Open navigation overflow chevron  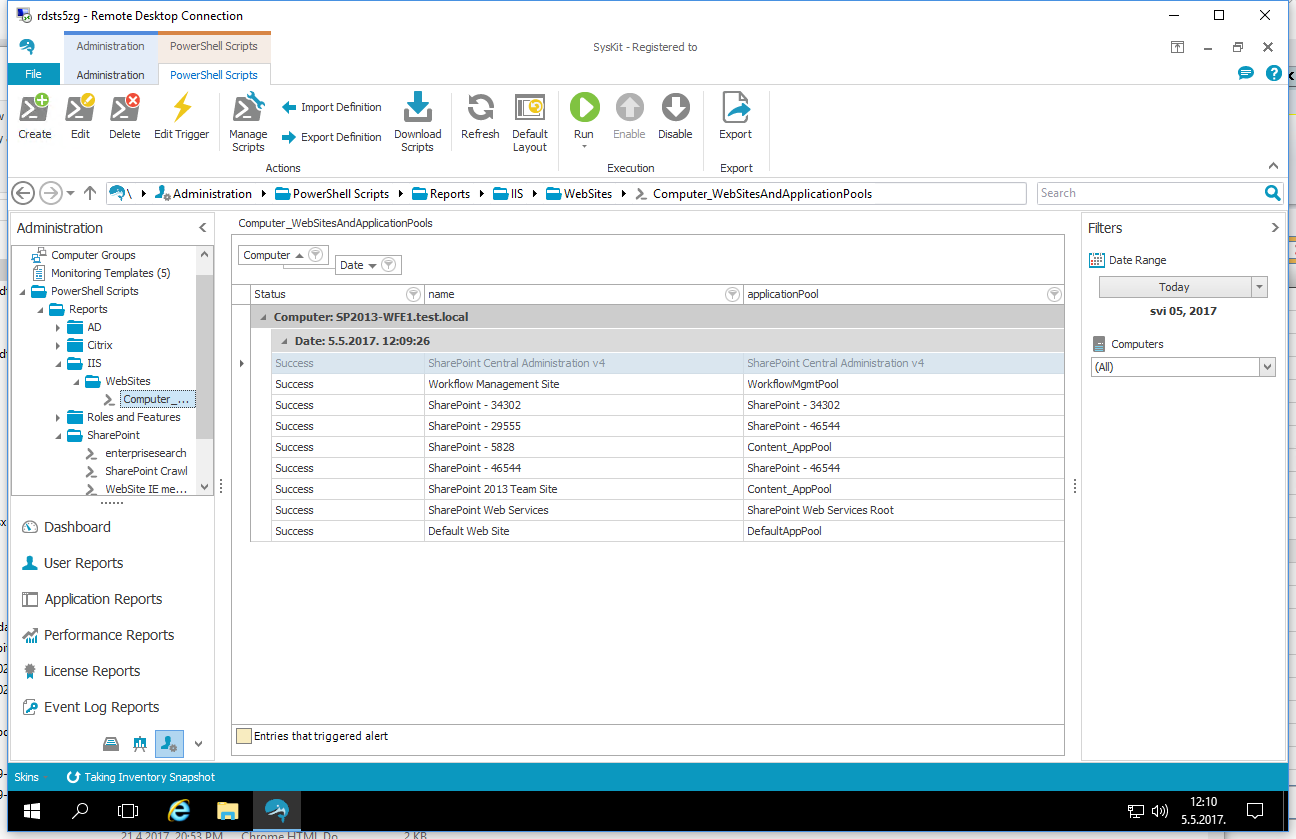198,744
